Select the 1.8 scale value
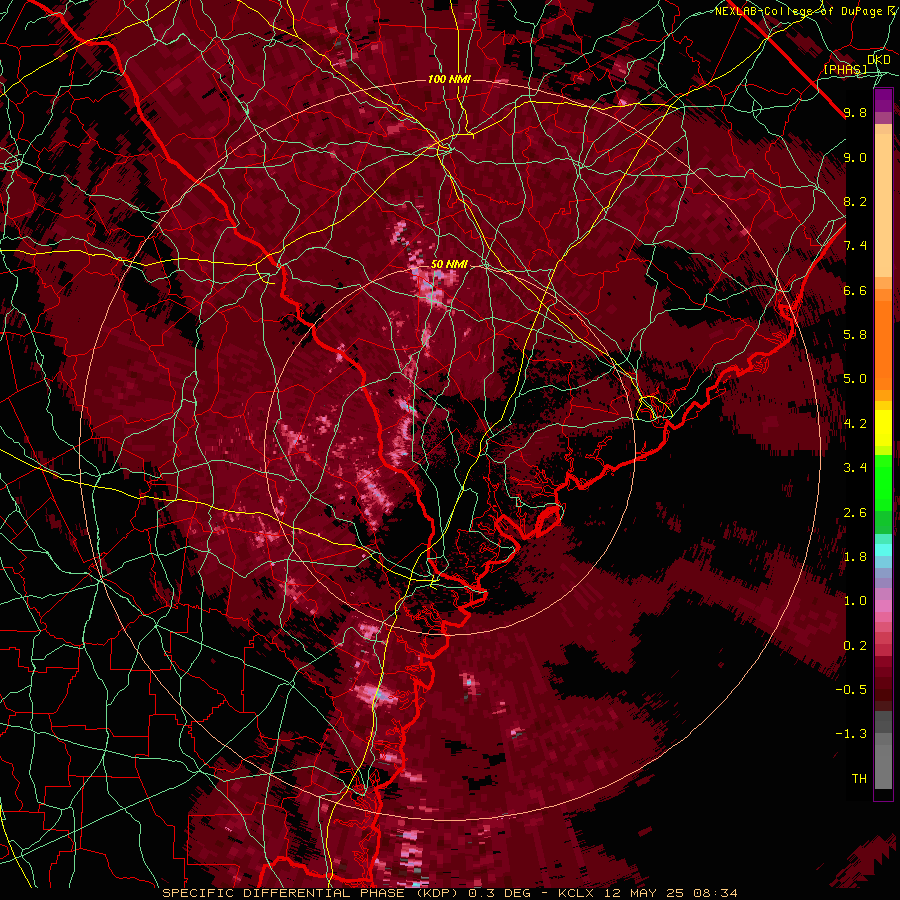The height and width of the screenshot is (900, 900). pos(855,557)
